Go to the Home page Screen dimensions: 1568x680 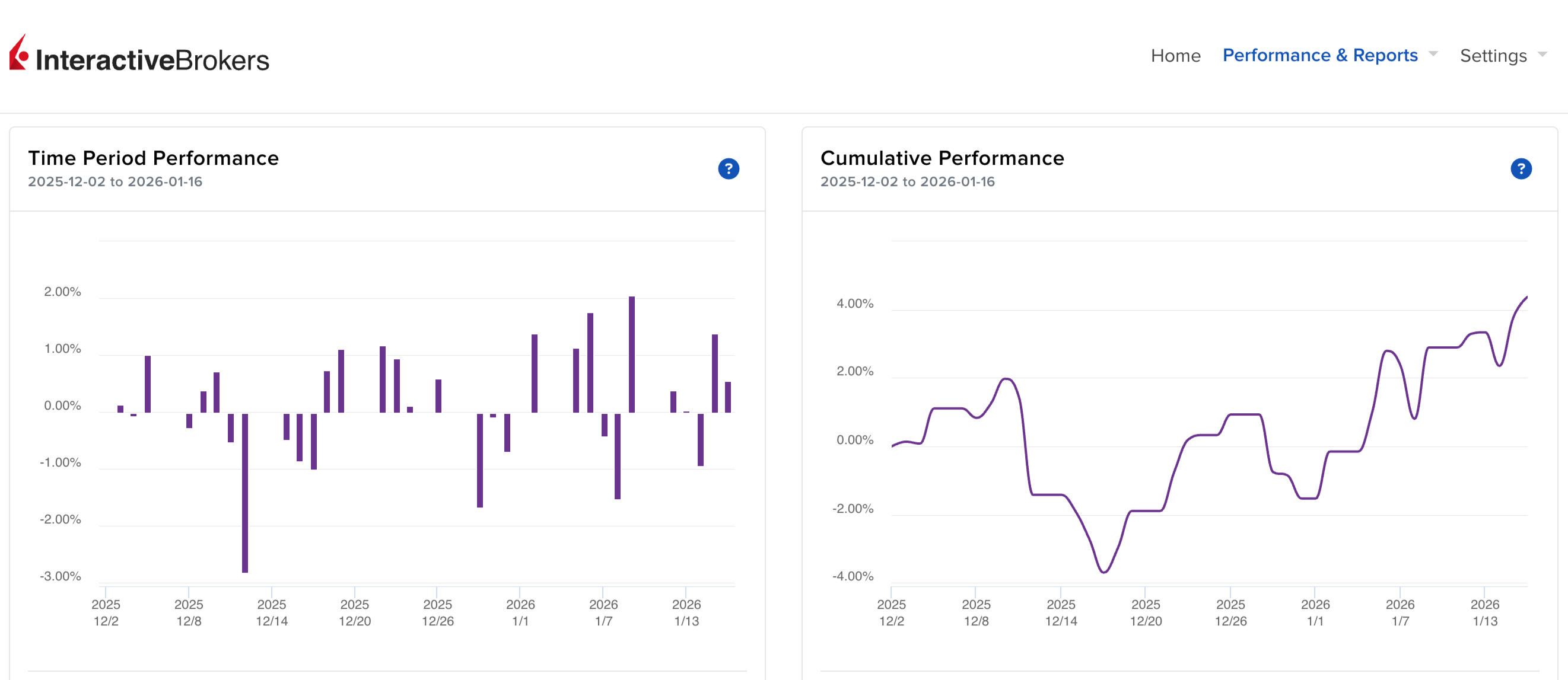[1175, 55]
